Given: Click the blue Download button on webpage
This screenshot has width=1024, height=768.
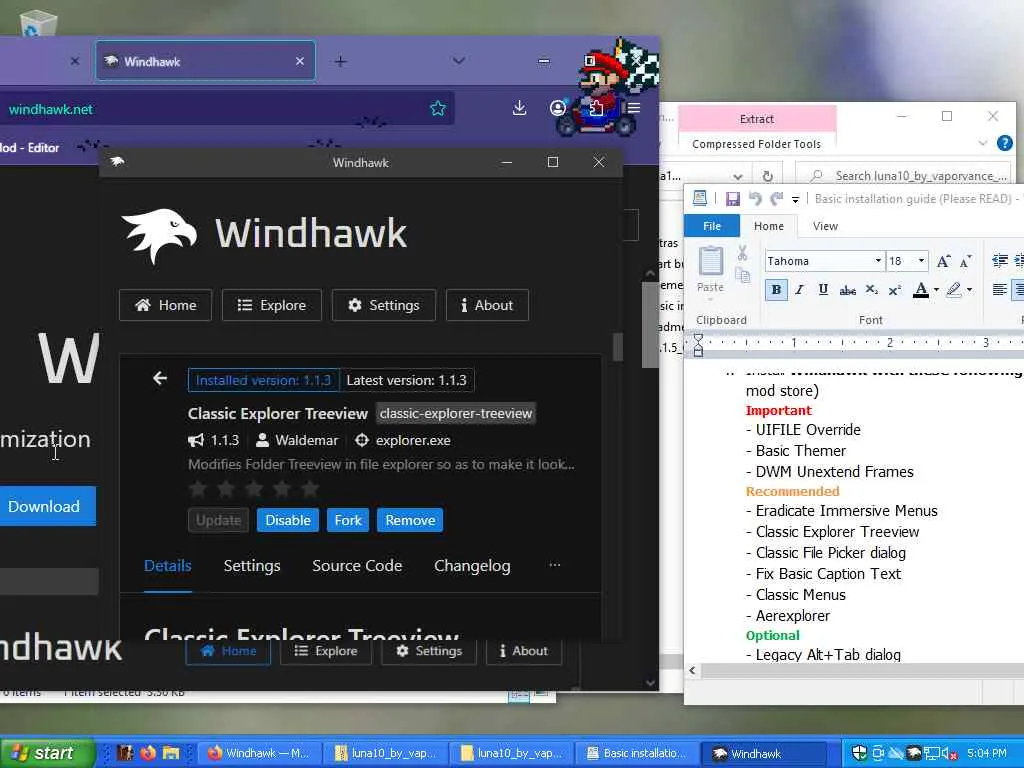Looking at the screenshot, I should pyautogui.click(x=47, y=506).
